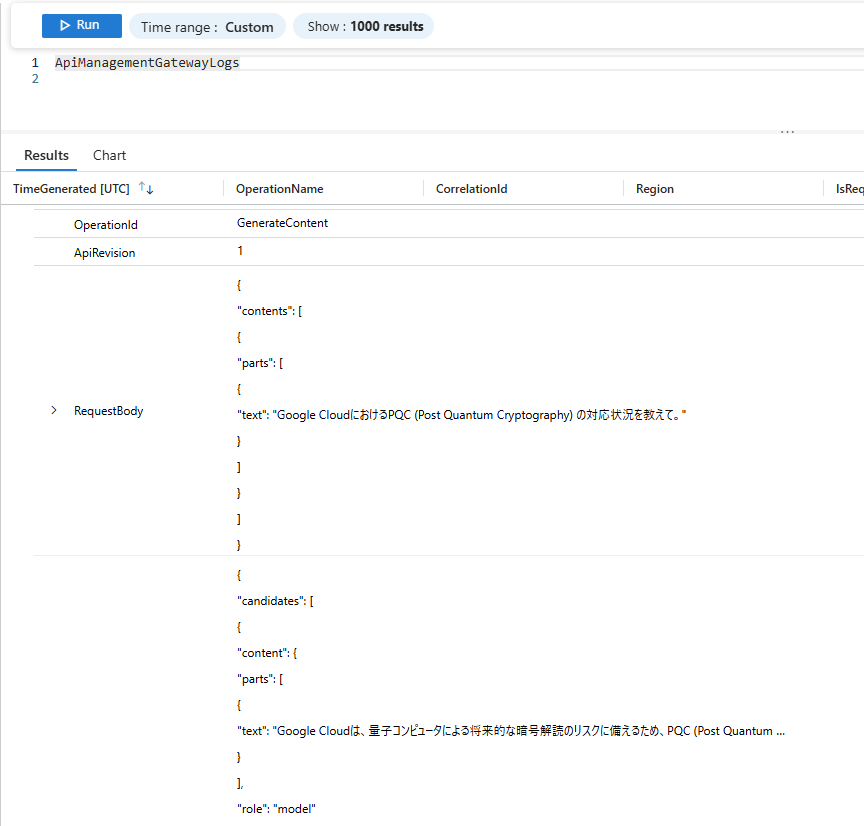The image size is (864, 826).
Task: Select the TimeGenerated [UTC] column header
Action: click(71, 189)
